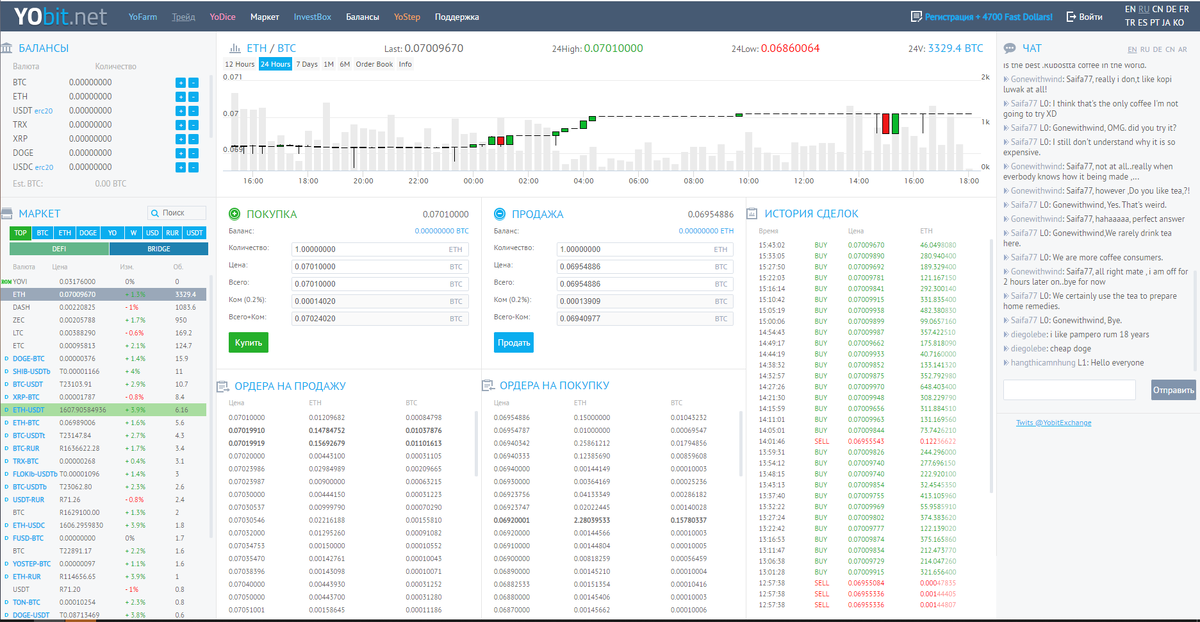Click the buy Количество amount field

coord(380,249)
